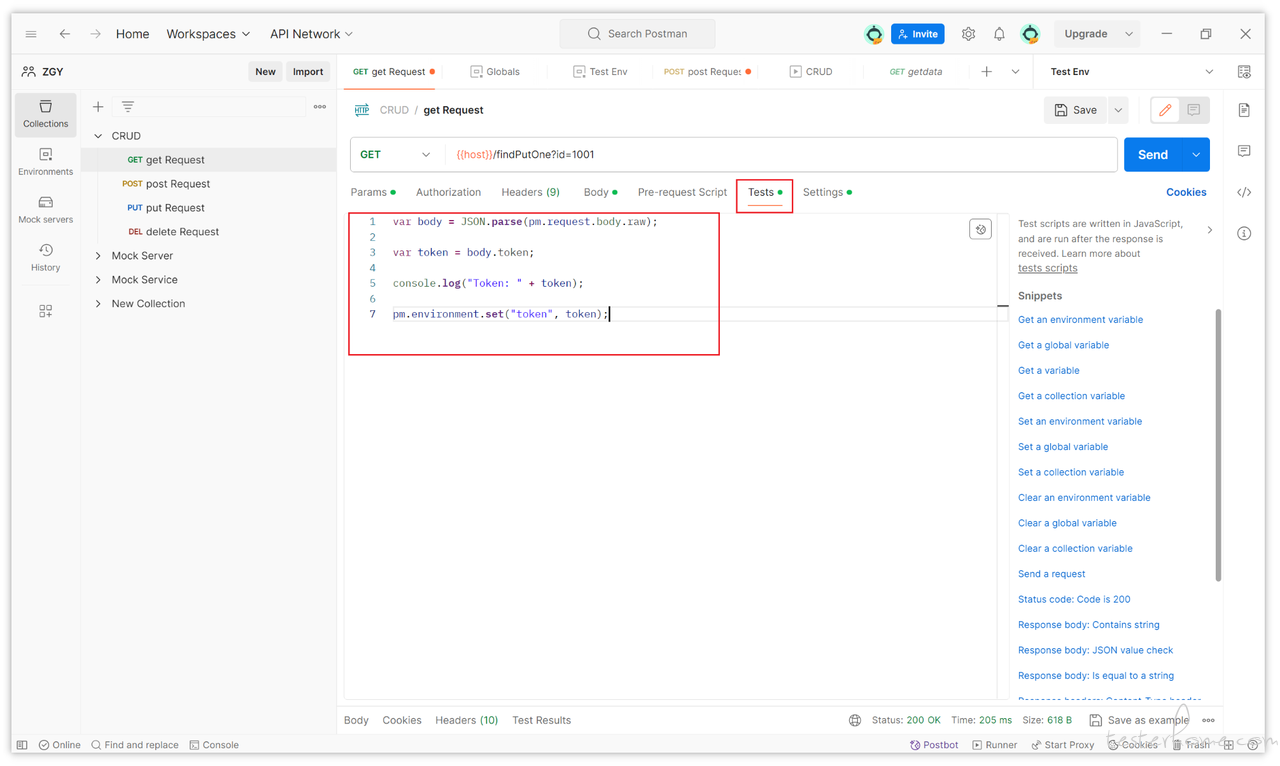This screenshot has height=766, width=1280.
Task: Click the Send button
Action: (1153, 155)
